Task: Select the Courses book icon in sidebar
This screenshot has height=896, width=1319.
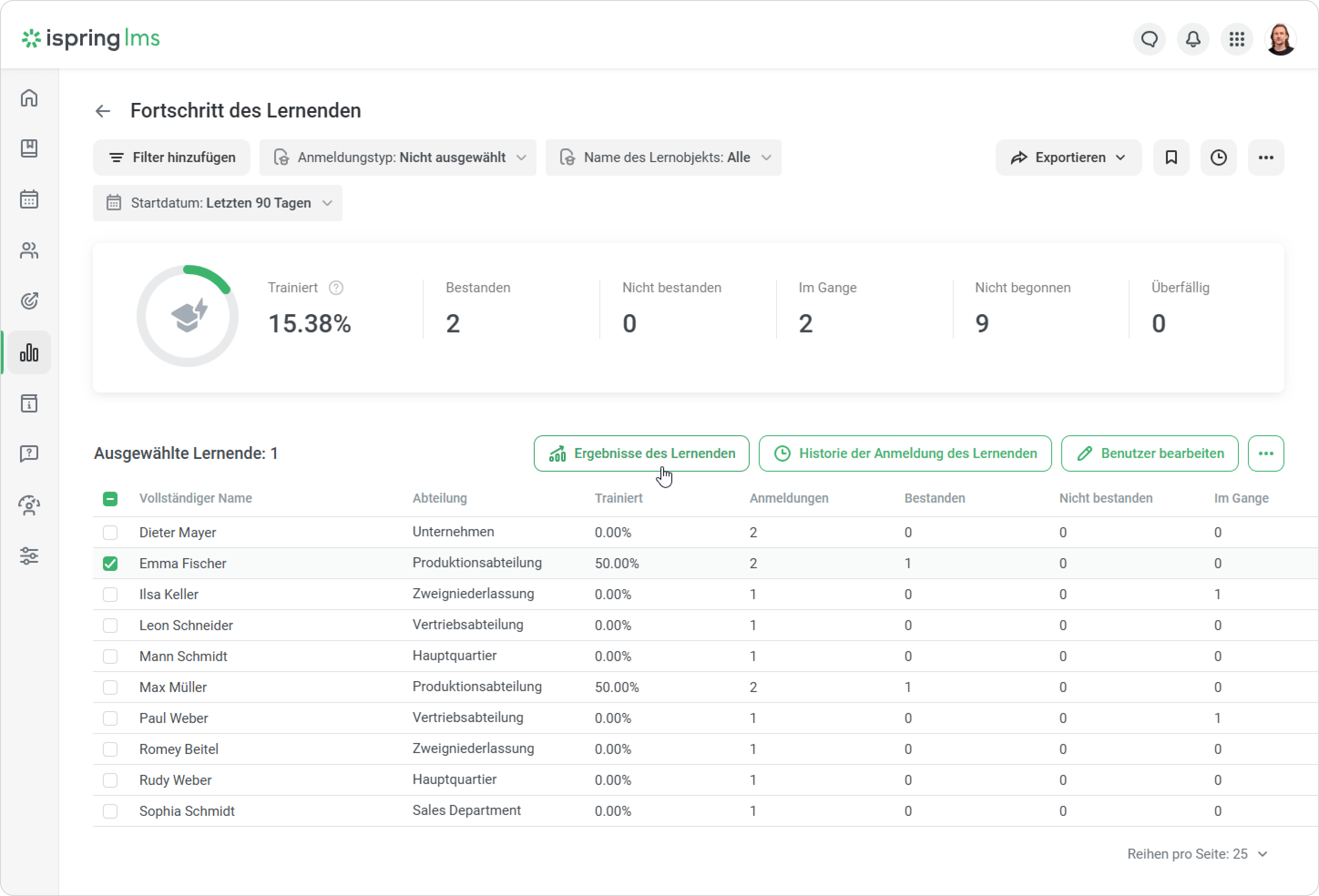Action: [x=29, y=148]
